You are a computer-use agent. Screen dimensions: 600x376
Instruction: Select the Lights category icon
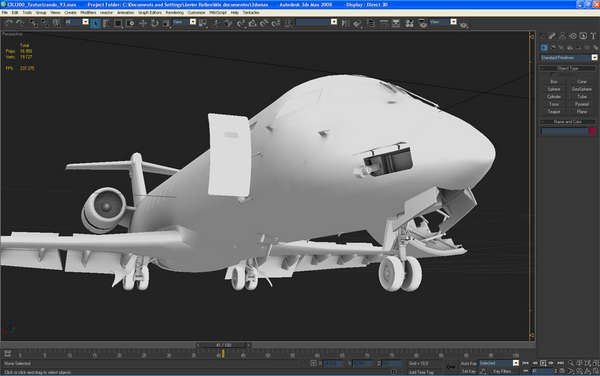coord(561,47)
